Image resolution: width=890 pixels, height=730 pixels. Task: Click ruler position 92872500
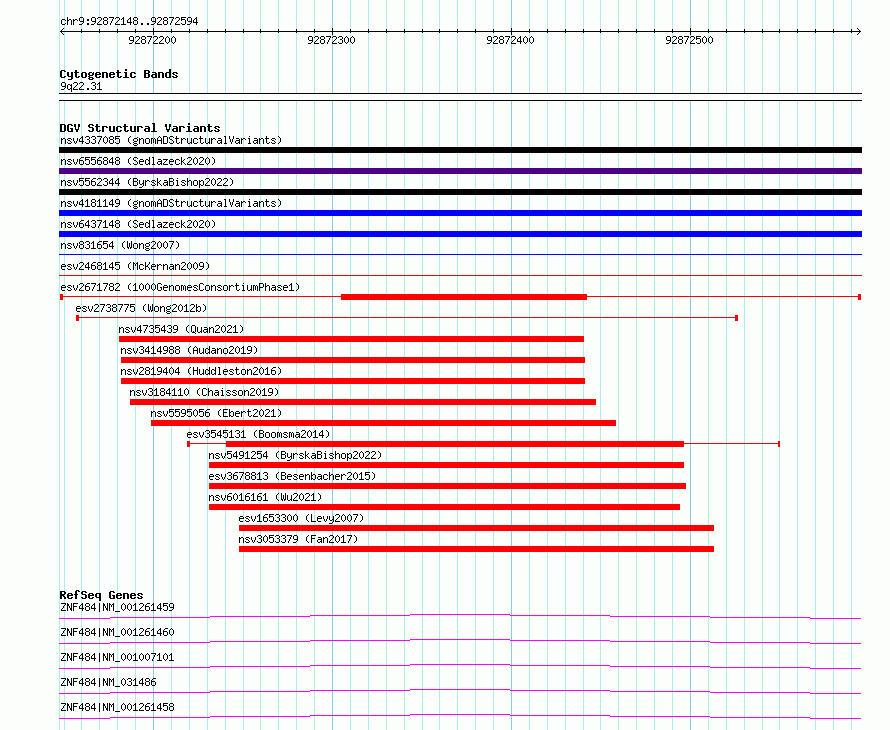coord(689,40)
